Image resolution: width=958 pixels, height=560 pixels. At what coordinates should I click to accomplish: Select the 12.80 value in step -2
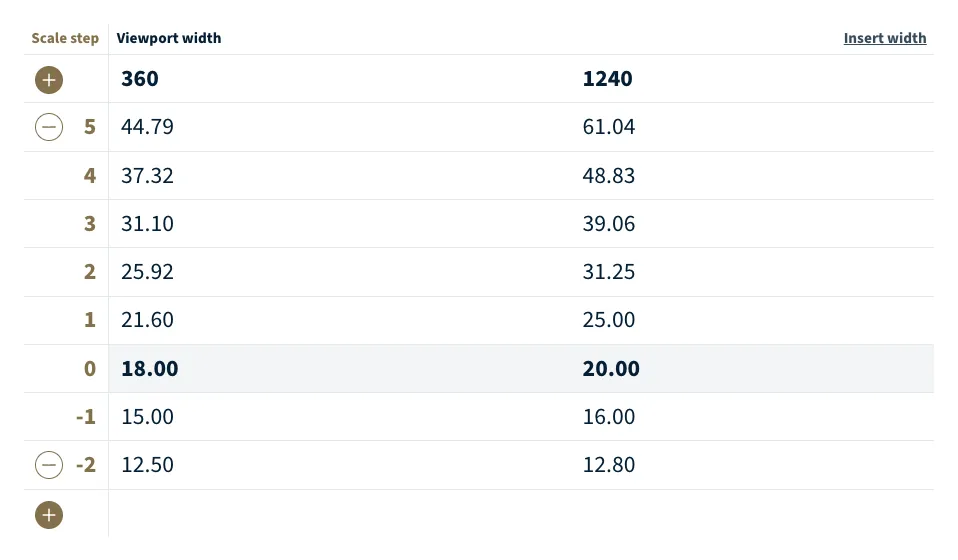tap(608, 465)
